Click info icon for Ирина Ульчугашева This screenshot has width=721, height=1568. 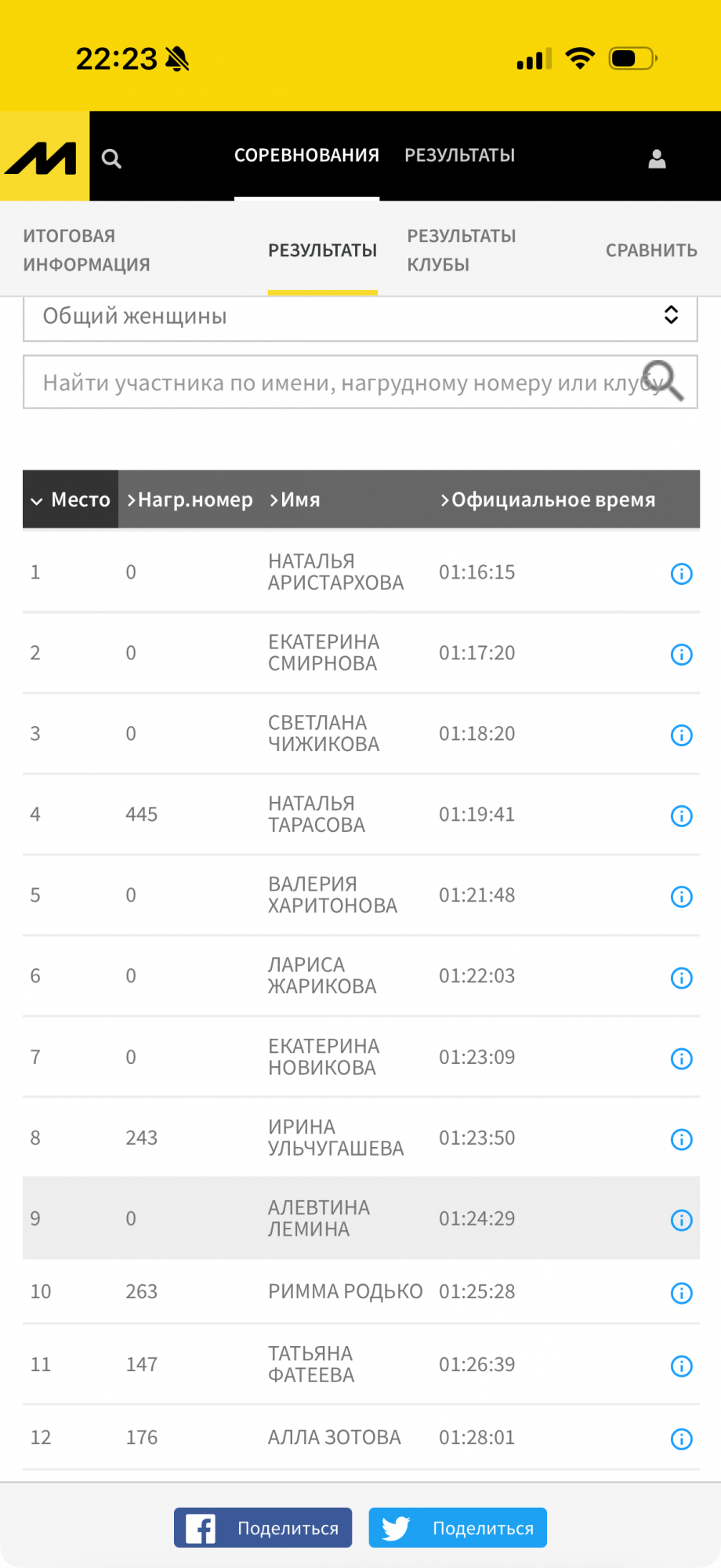681,1138
